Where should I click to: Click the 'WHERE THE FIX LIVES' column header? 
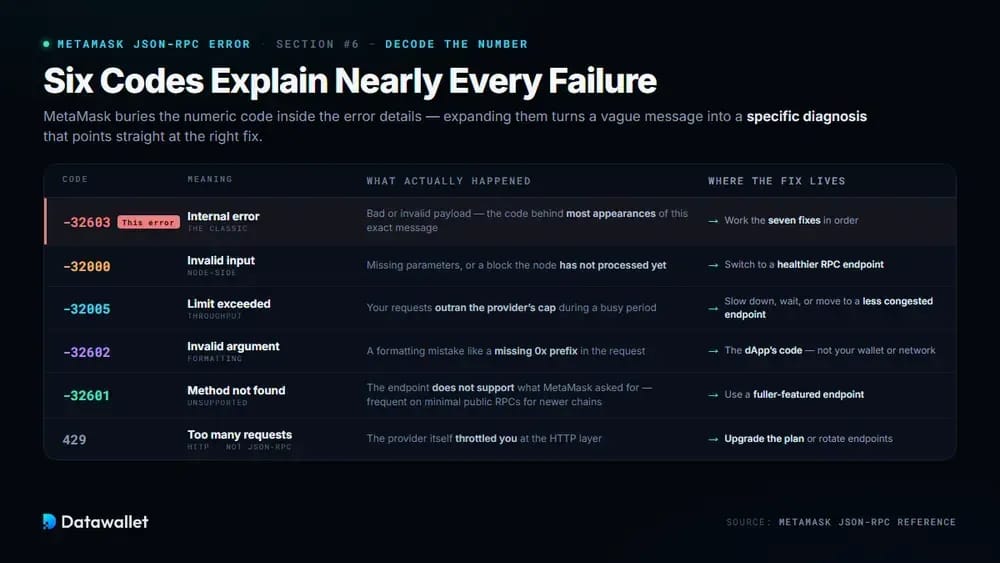pyautogui.click(x=777, y=181)
